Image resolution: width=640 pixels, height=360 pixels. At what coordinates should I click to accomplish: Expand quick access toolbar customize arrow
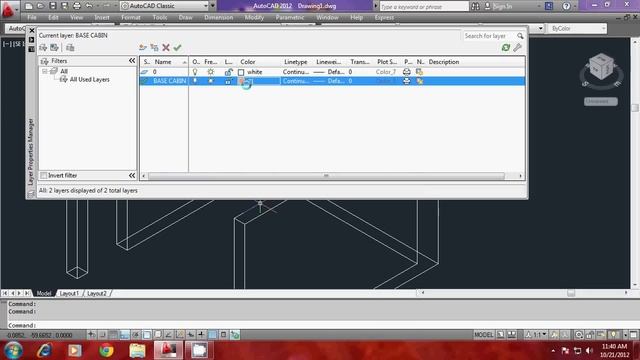coord(213,6)
